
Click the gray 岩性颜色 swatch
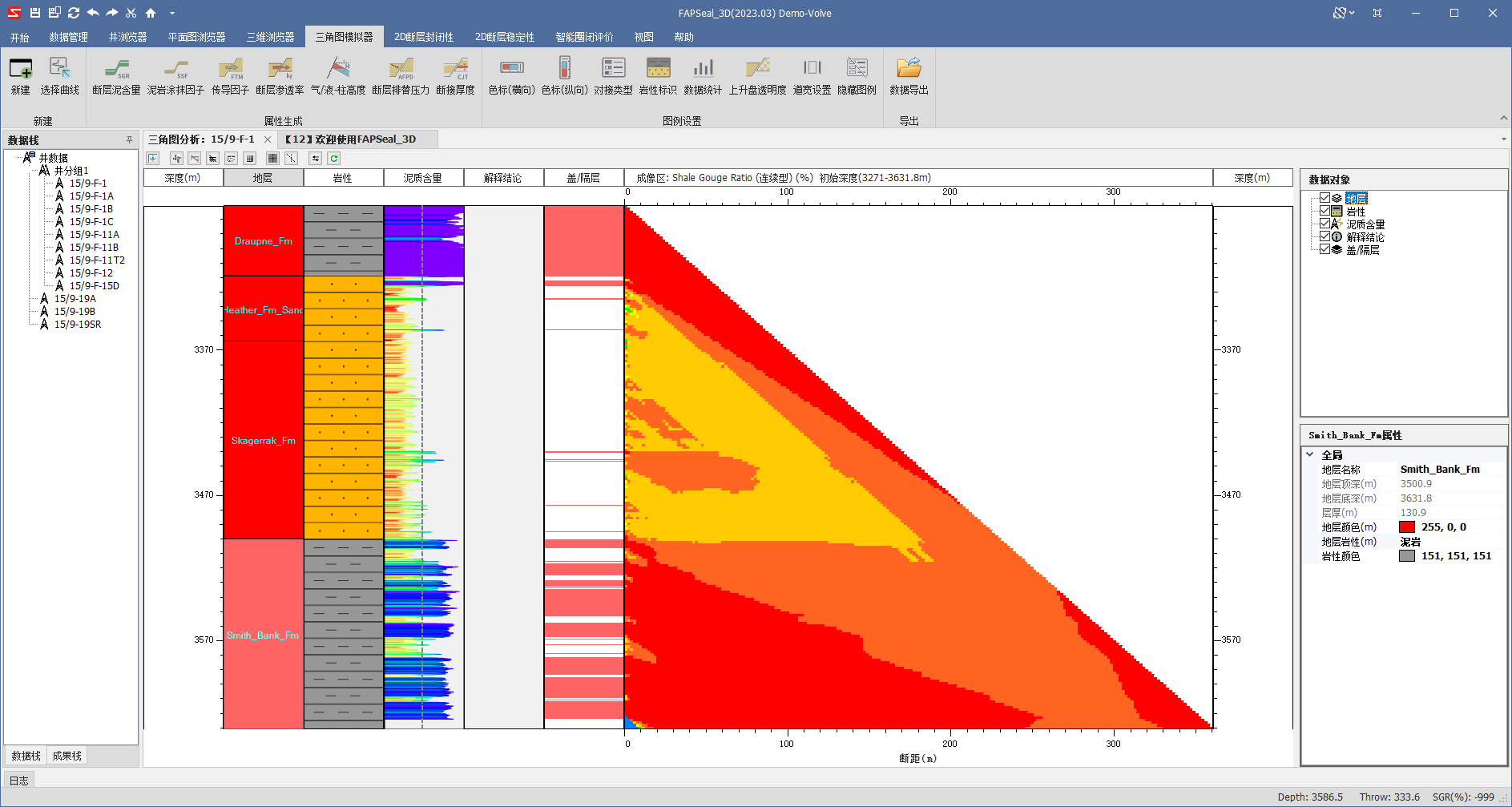tap(1407, 556)
